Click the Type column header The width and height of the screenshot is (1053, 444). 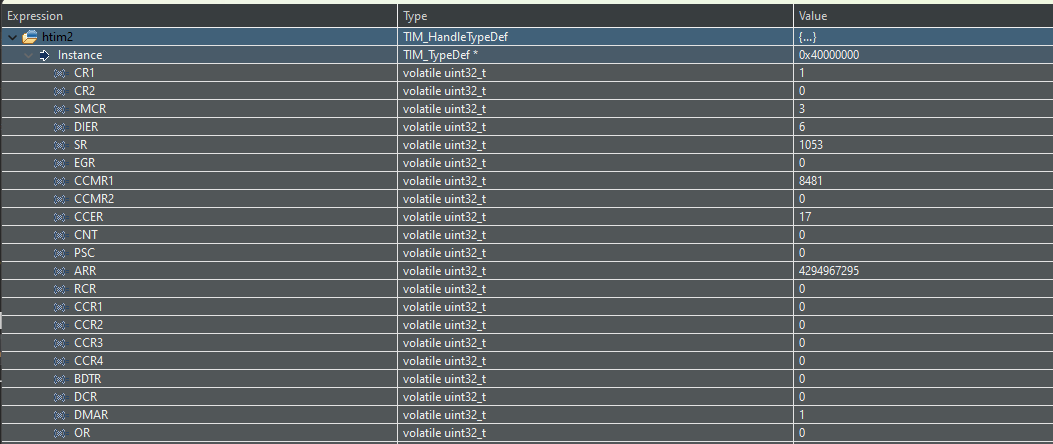(x=415, y=16)
